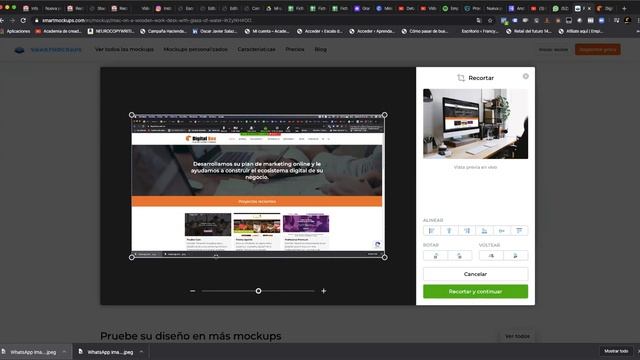This screenshot has width=640, height=360.
Task: Open a new browser tab with plus
Action: 624,8
